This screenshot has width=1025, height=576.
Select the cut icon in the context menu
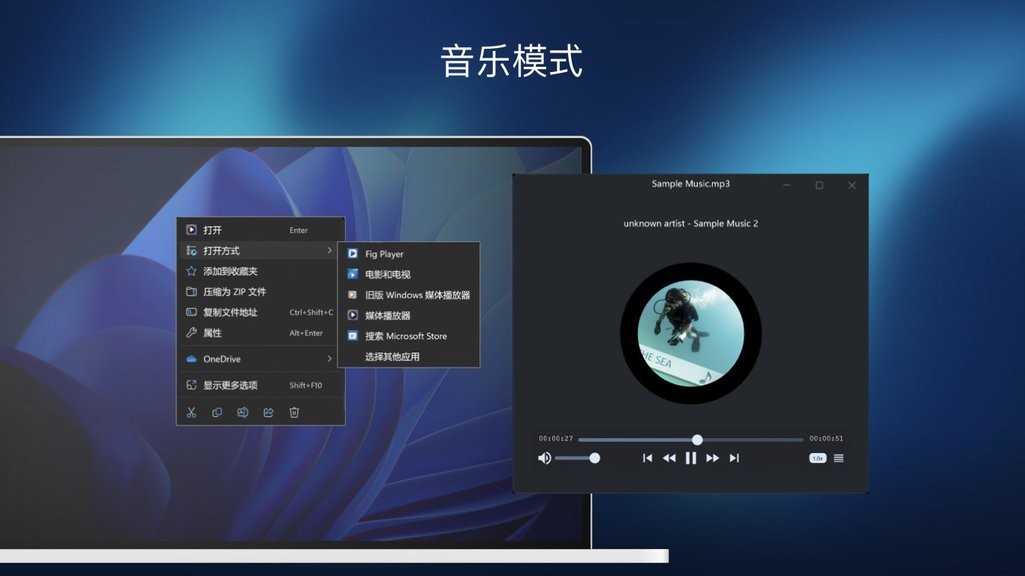click(190, 411)
